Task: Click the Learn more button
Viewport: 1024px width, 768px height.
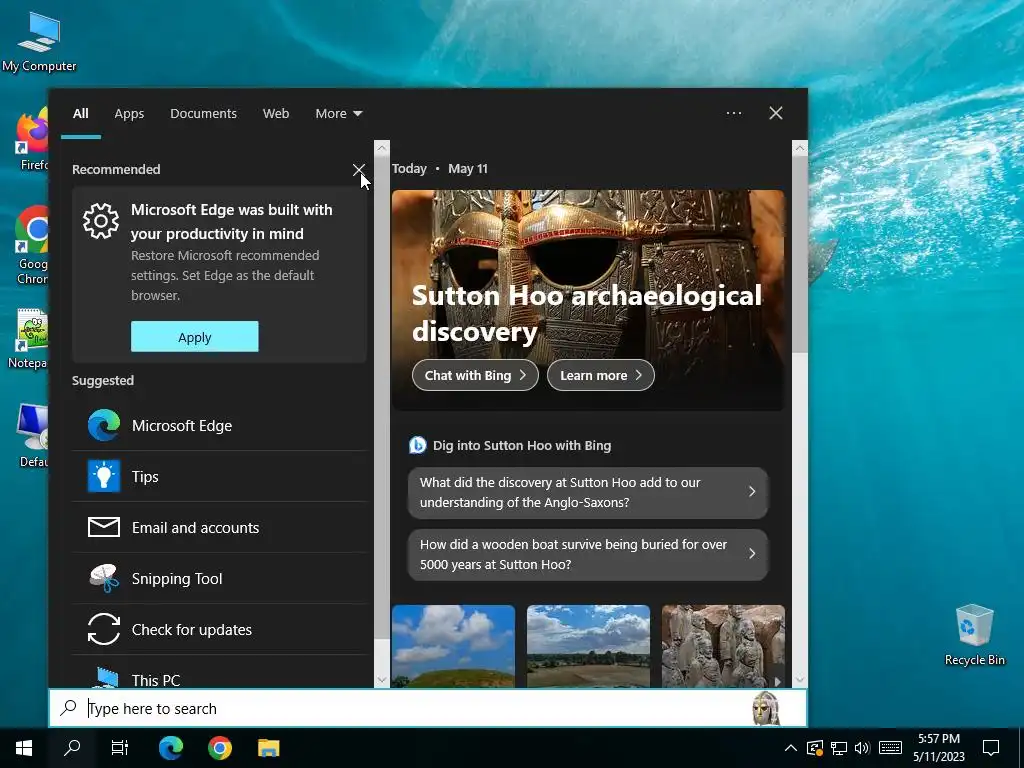Action: pos(600,376)
